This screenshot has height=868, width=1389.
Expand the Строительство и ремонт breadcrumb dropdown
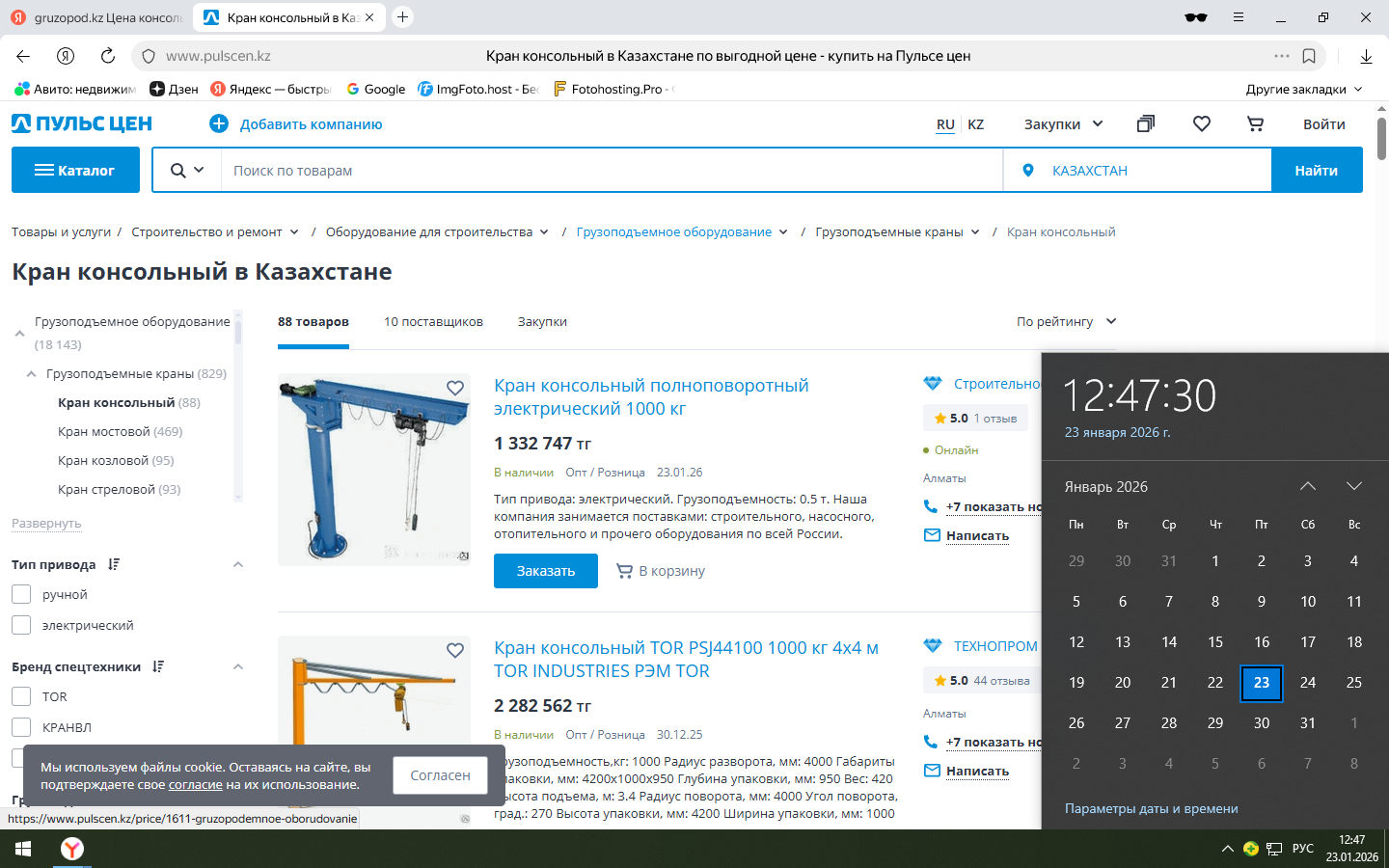point(294,231)
